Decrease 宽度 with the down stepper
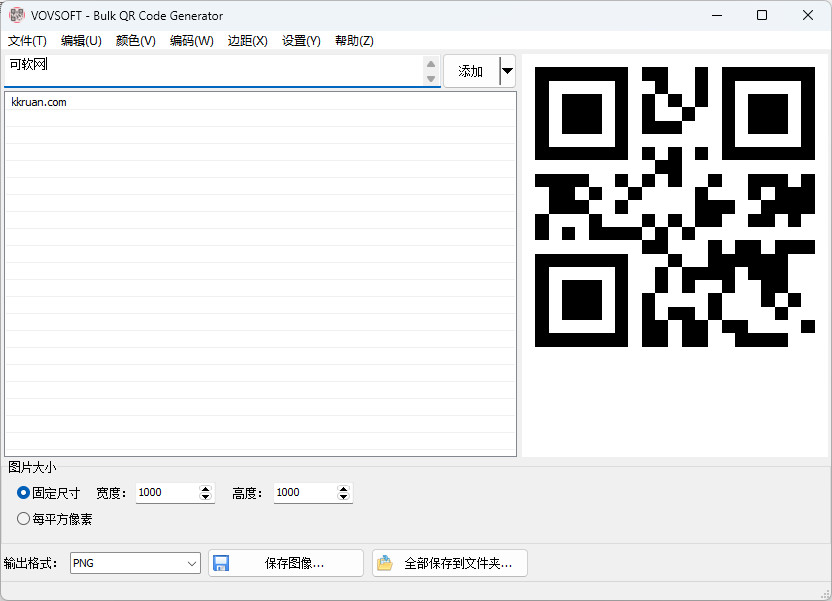Viewport: 832px width, 601px height. pos(205,498)
